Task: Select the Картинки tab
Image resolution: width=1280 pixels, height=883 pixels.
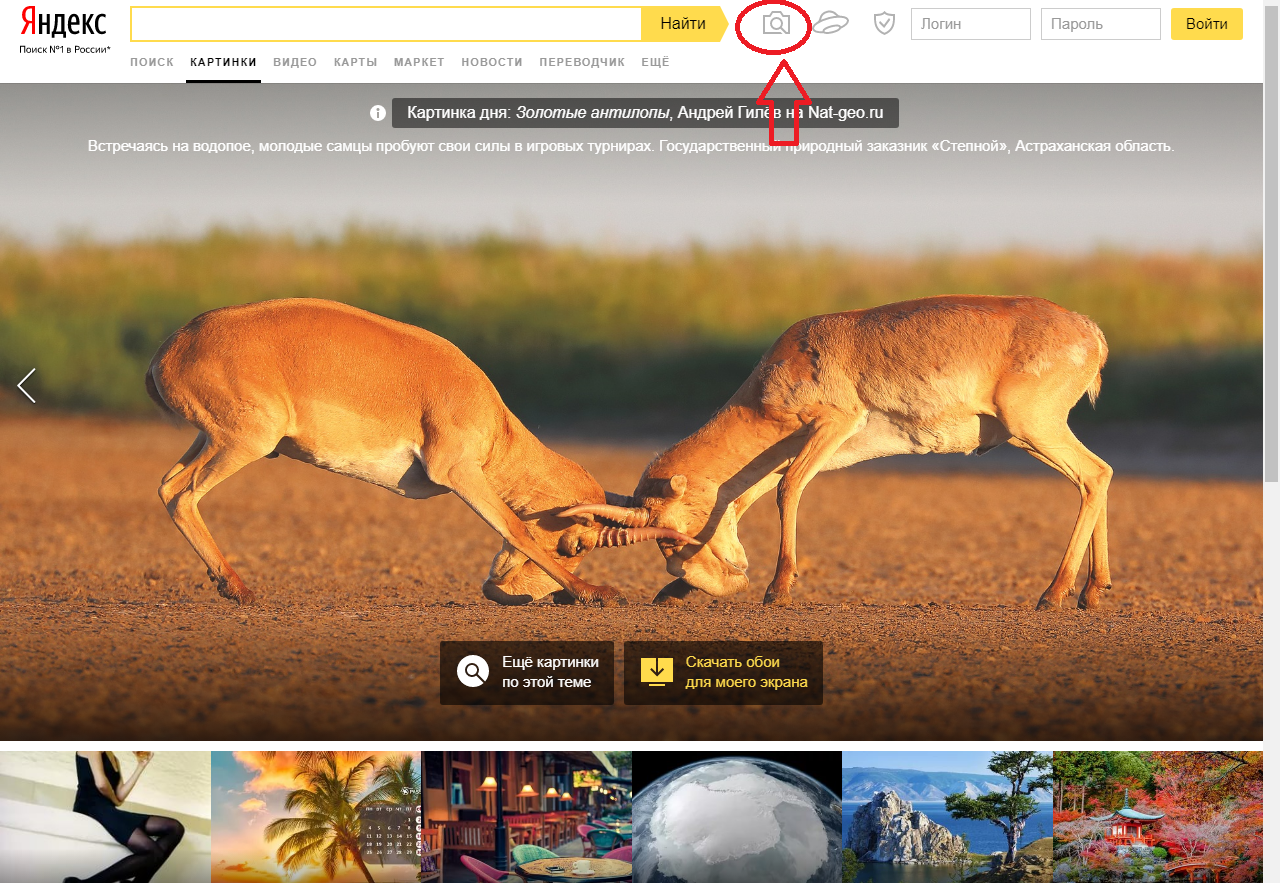Action: pyautogui.click(x=223, y=62)
